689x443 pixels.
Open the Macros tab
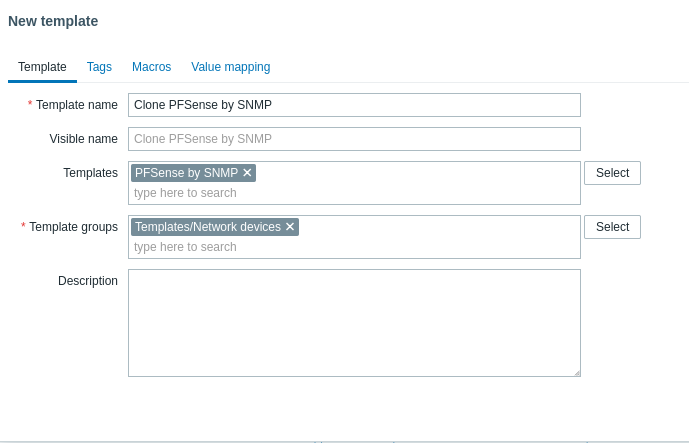pyautogui.click(x=151, y=67)
